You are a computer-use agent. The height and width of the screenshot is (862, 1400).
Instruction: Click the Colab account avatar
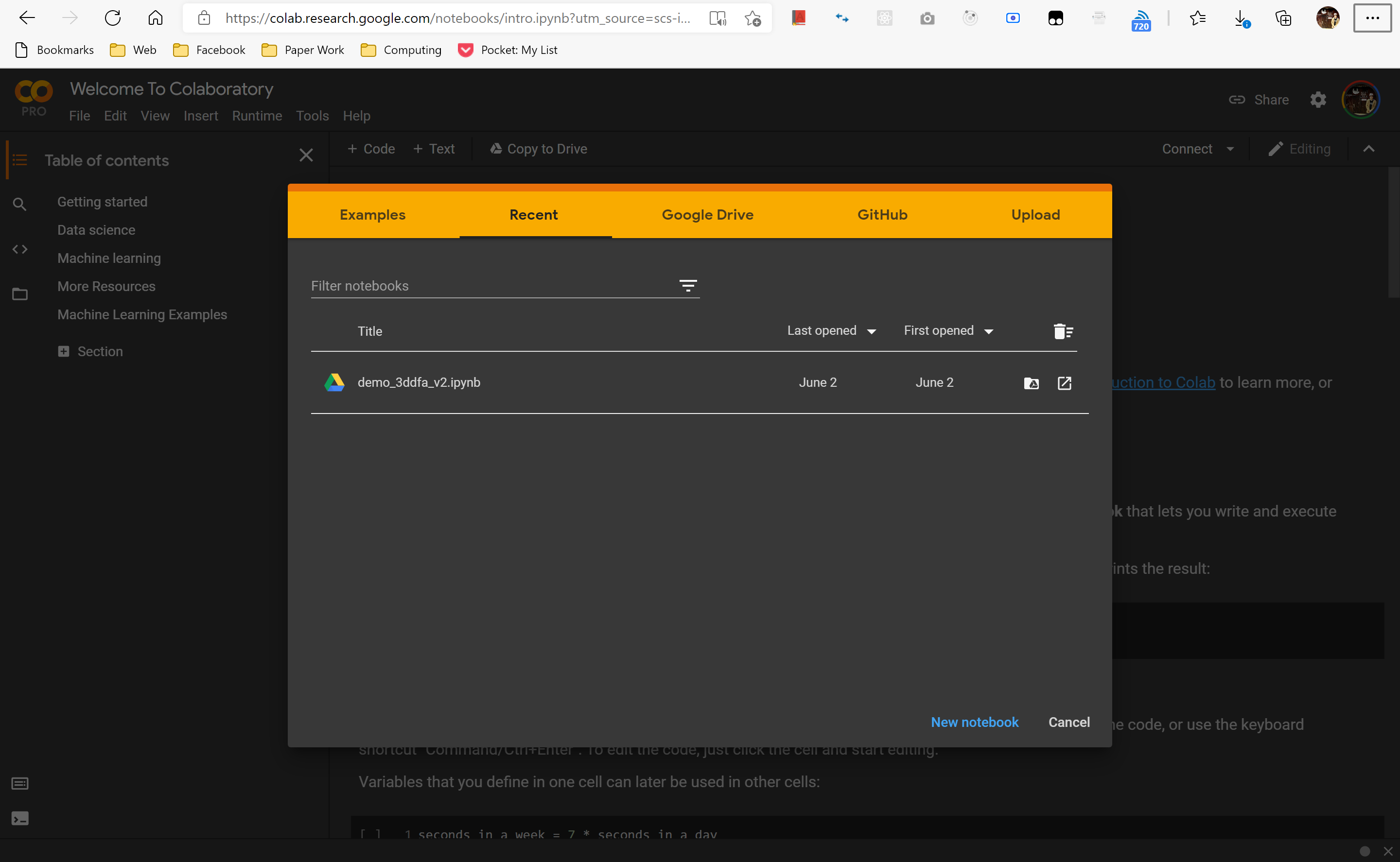coord(1360,100)
